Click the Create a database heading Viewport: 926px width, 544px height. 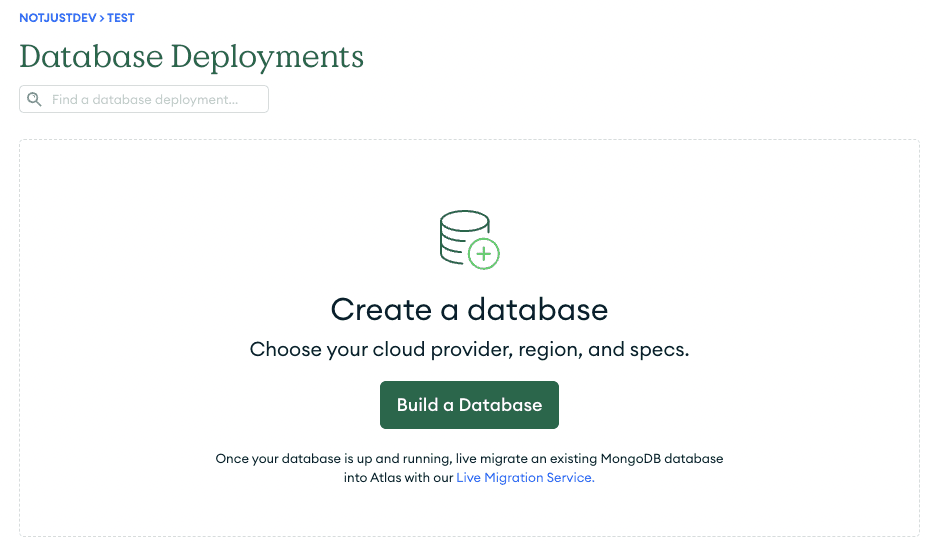pyautogui.click(x=469, y=309)
